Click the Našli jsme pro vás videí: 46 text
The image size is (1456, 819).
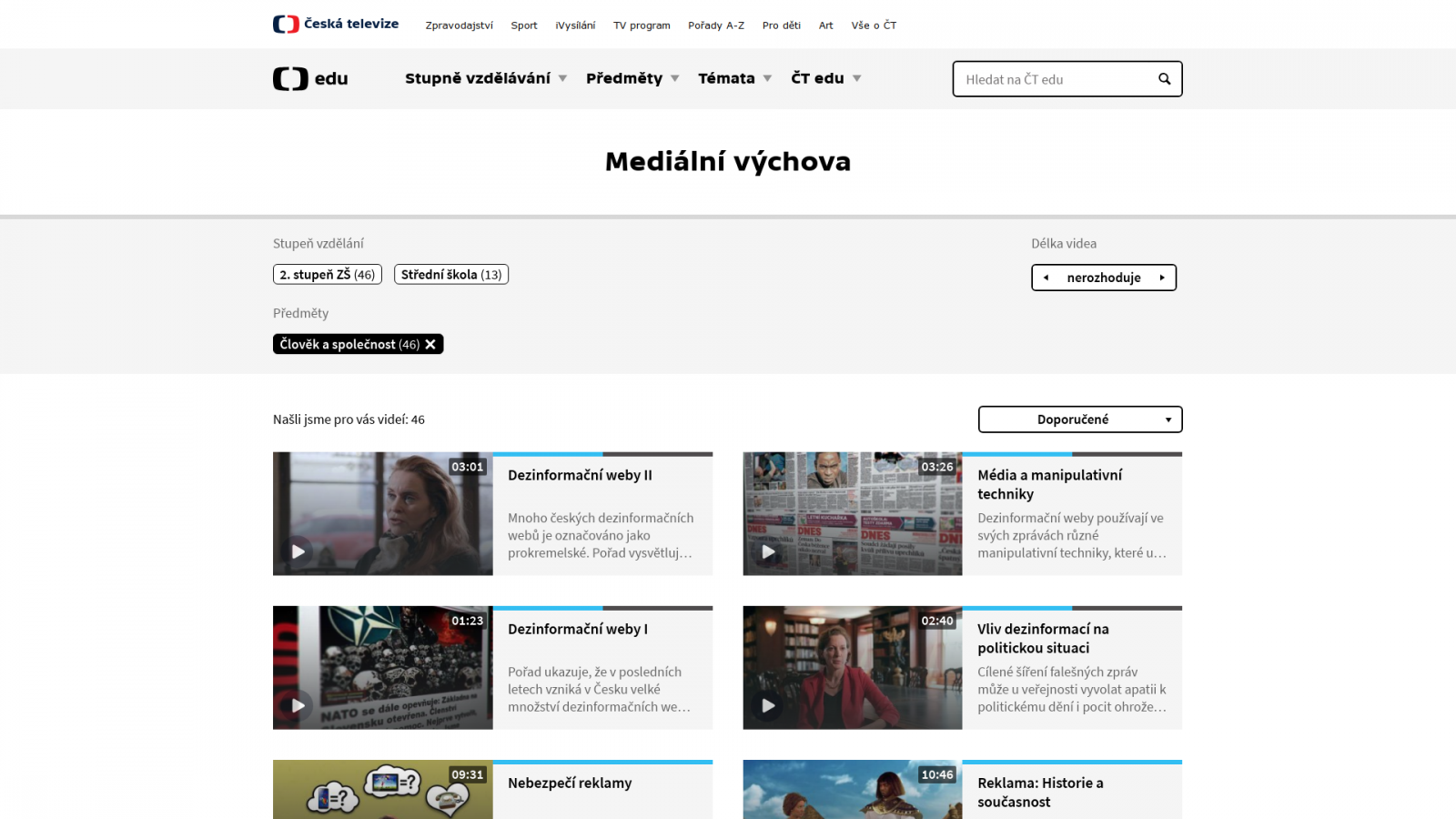tap(349, 420)
